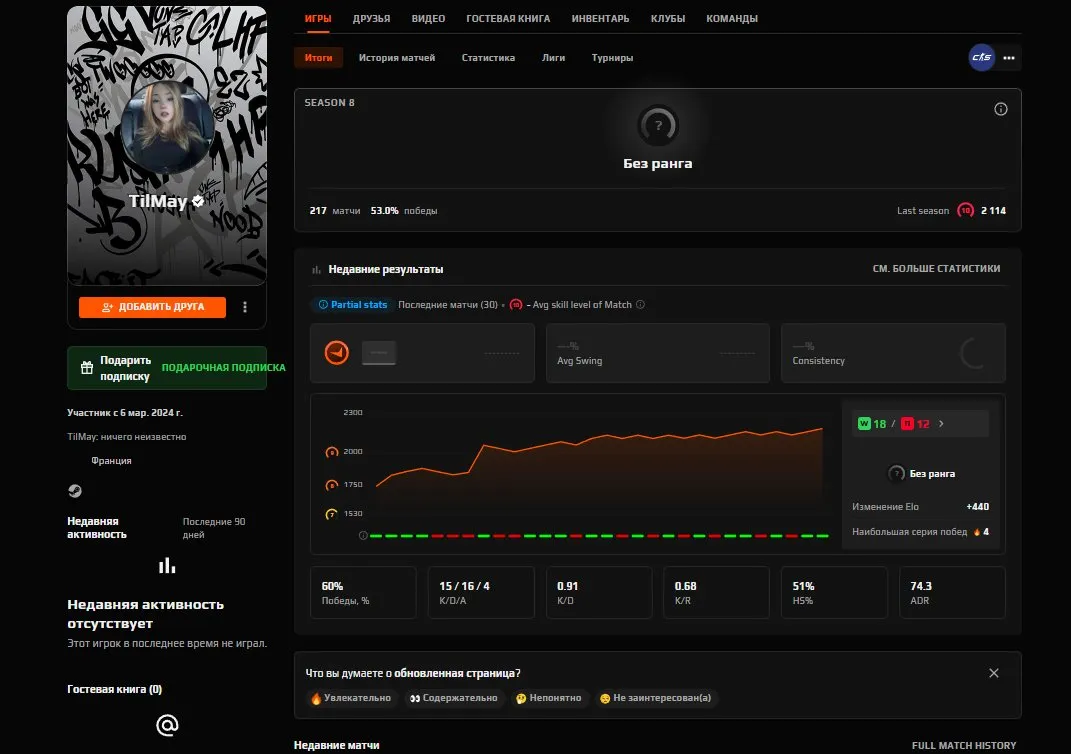Click the info icon in the Season 8 card
Screen dimensions: 1071x754
coord(1001,109)
